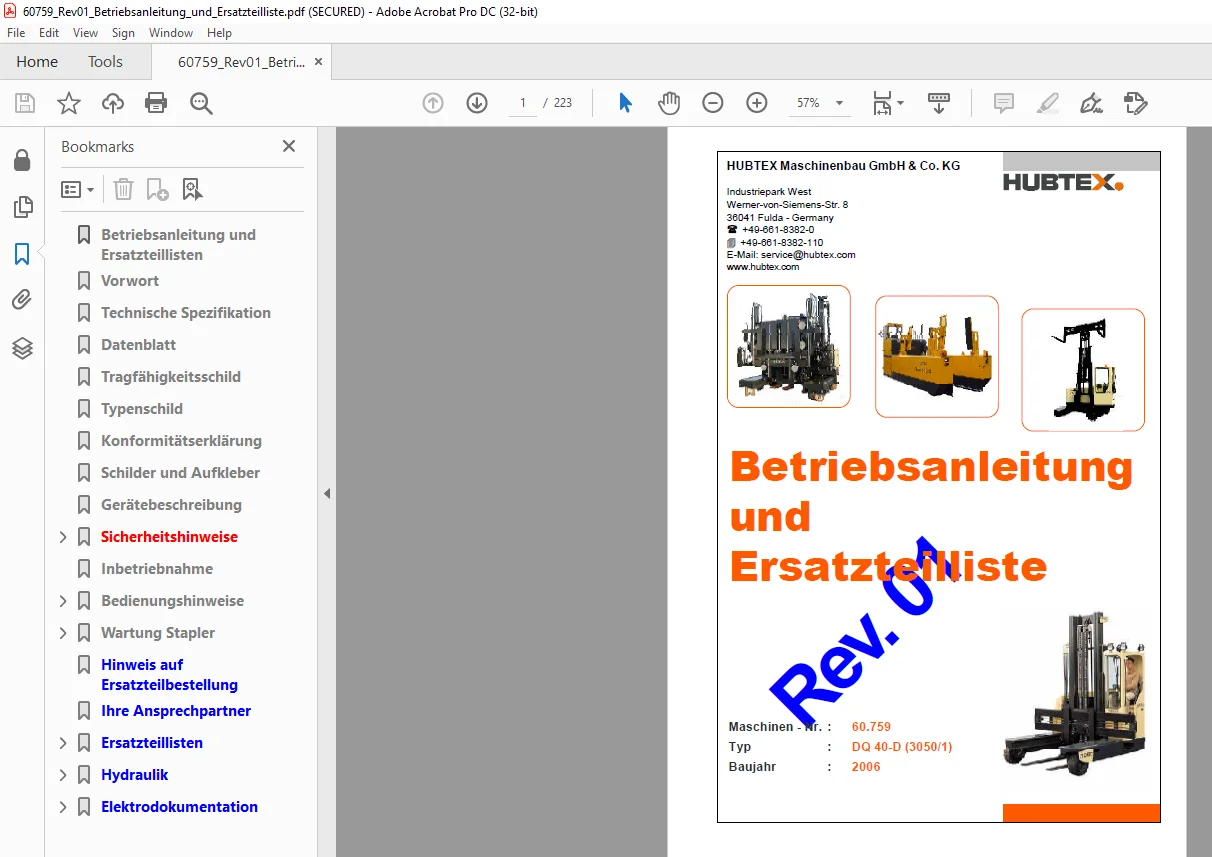Add new bookmark icon
Viewport: 1212px width, 857px height.
click(x=157, y=189)
